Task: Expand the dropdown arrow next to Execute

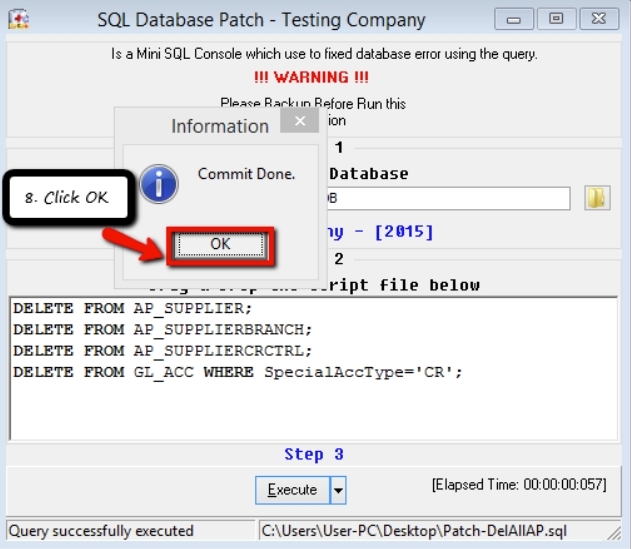Action: tap(338, 490)
